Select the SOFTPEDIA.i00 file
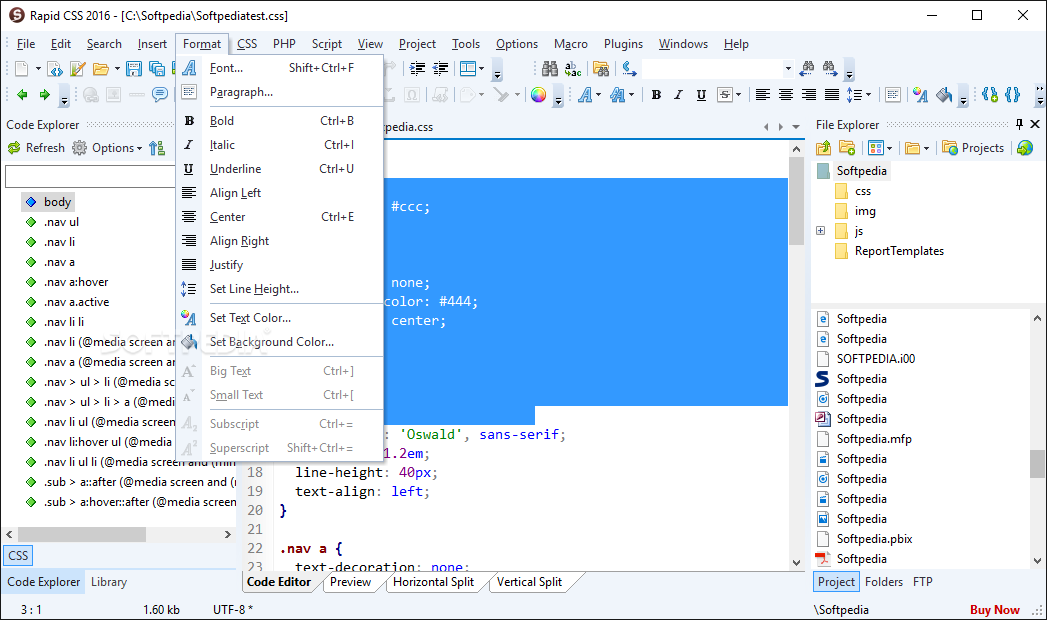The image size is (1047, 620). click(x=875, y=358)
